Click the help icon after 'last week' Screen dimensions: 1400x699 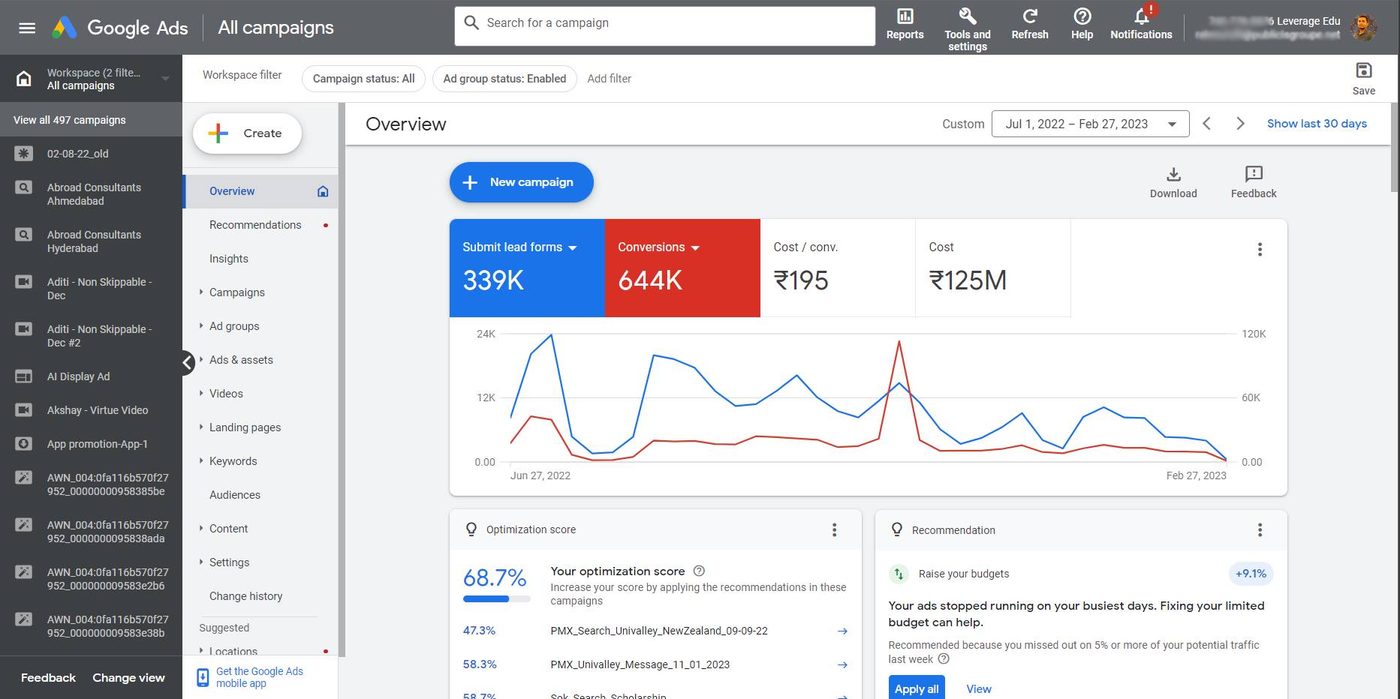943,659
